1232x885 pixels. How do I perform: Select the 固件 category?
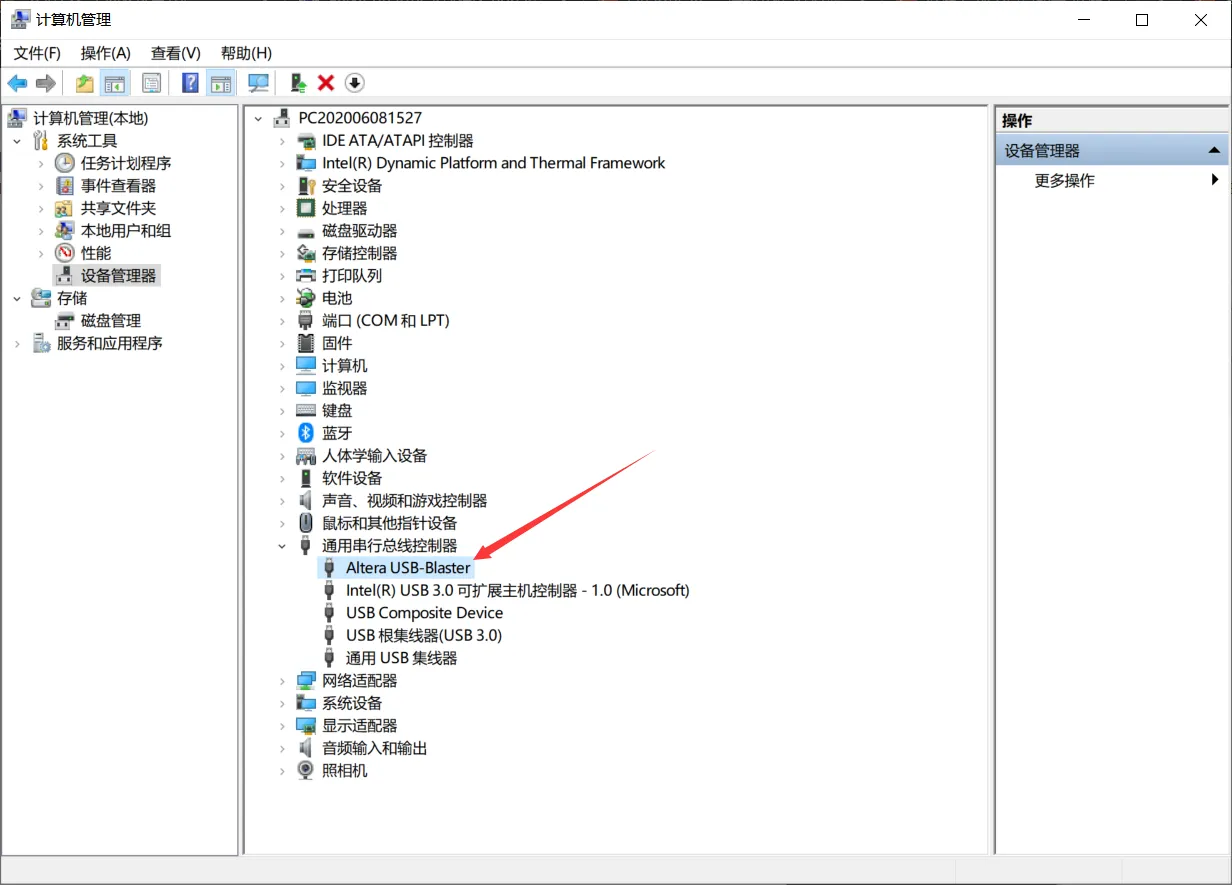click(337, 343)
